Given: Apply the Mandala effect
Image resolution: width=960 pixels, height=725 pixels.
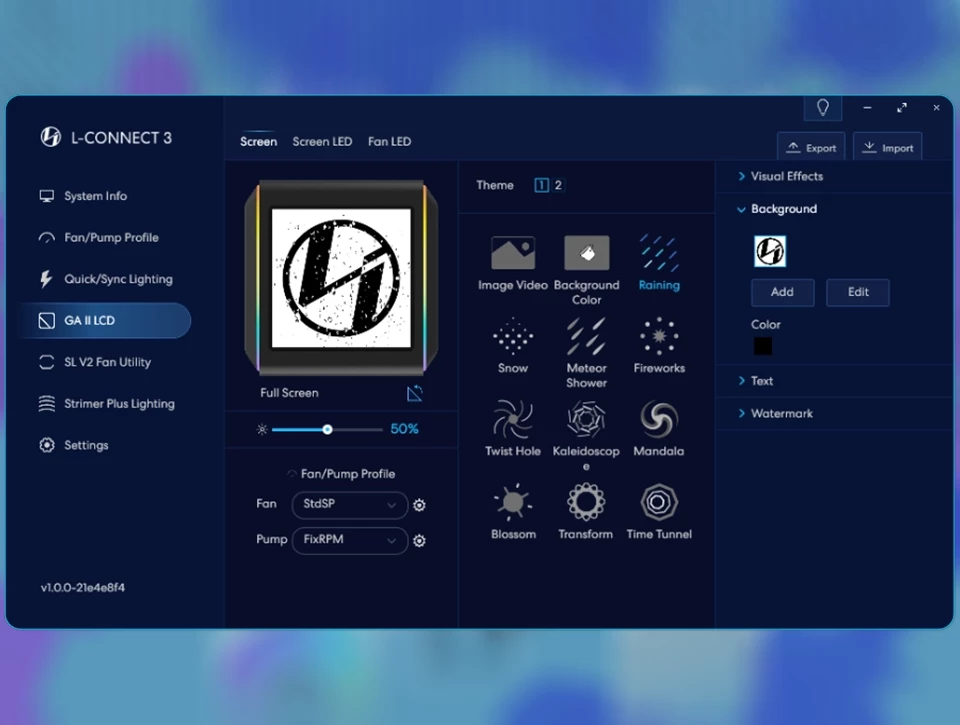Looking at the screenshot, I should [x=659, y=419].
